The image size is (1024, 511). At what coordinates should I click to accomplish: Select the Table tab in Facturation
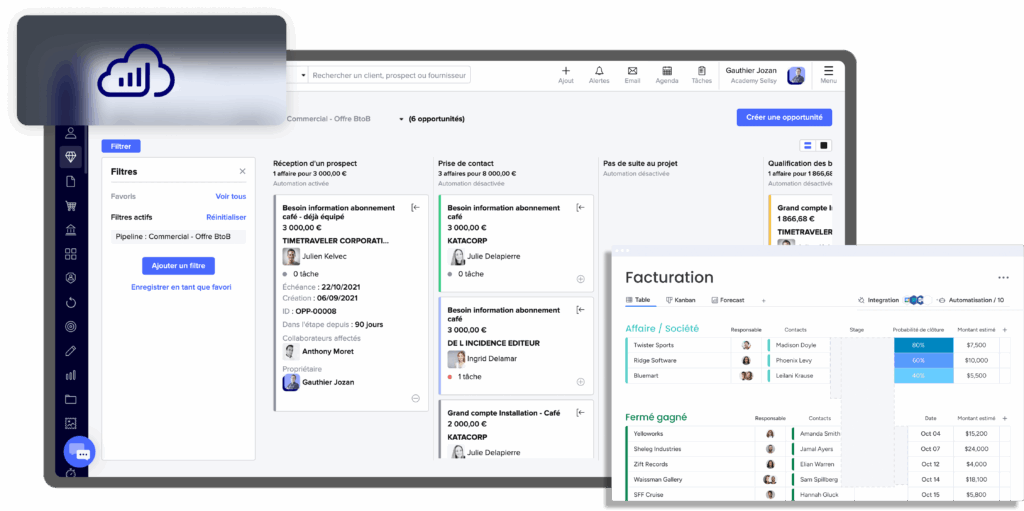coord(639,300)
